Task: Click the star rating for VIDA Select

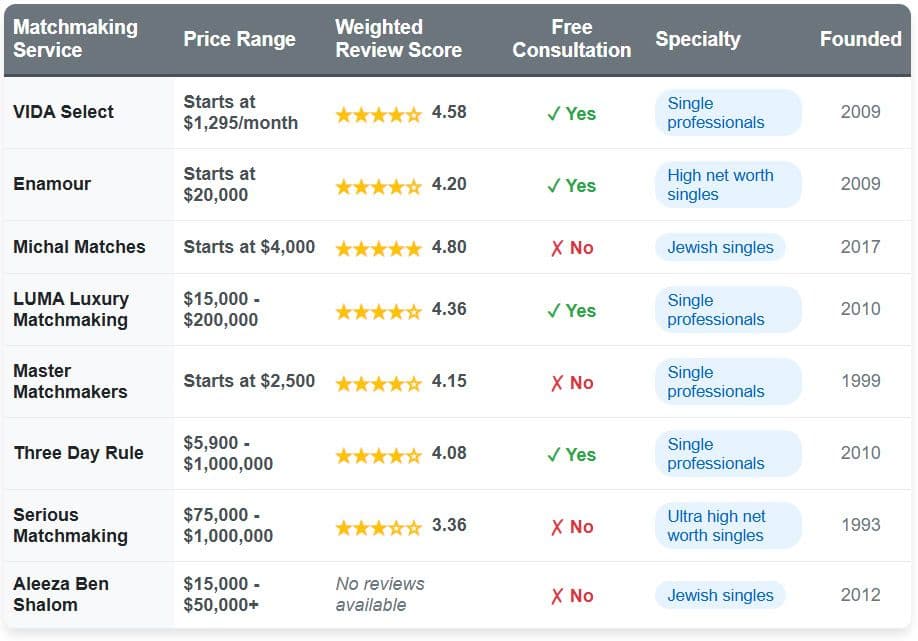Action: [378, 114]
